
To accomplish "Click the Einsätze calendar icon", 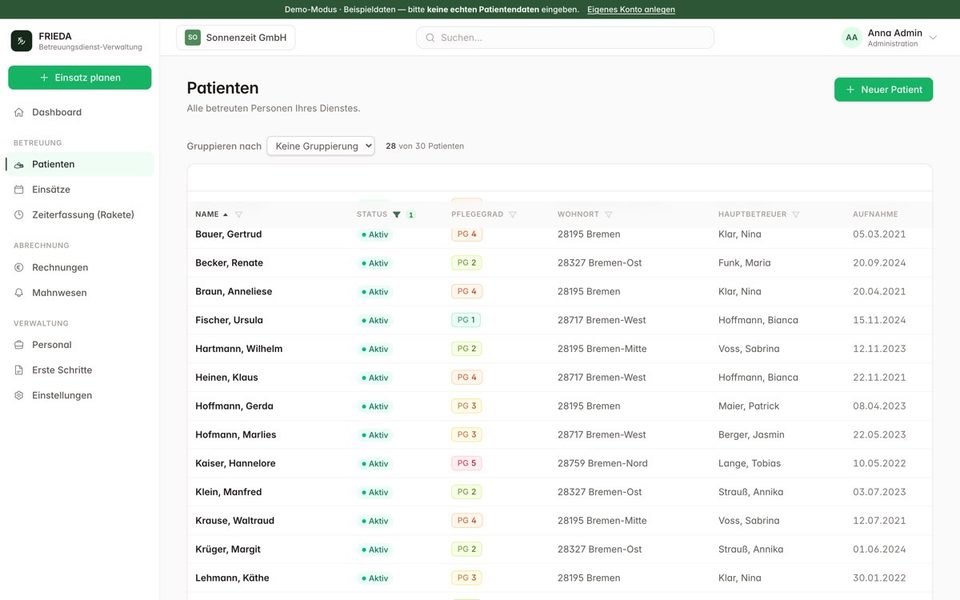I will click(x=19, y=190).
